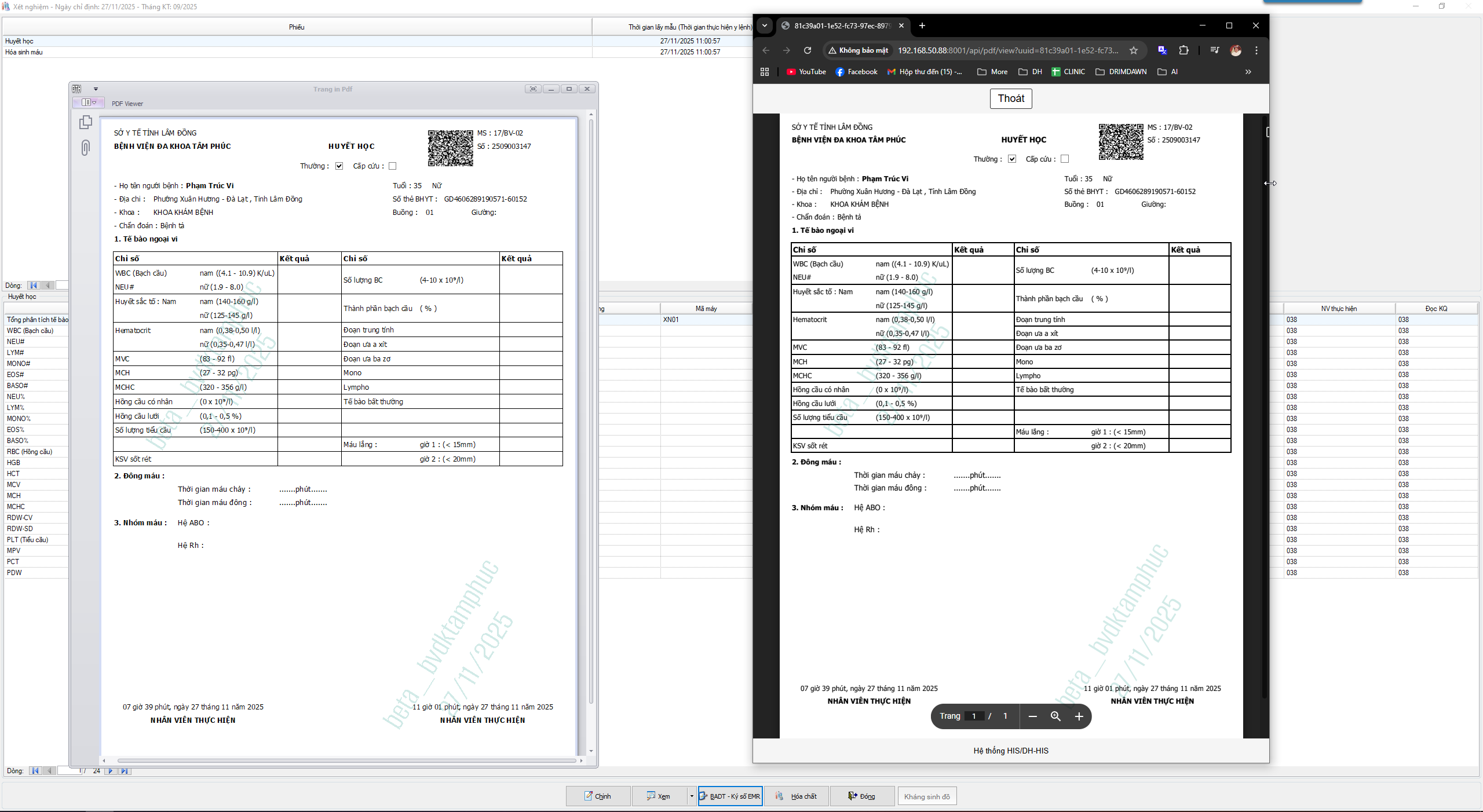Screen dimensions: 1483x812
Task: Click the Thoát button
Action: 1011,98
